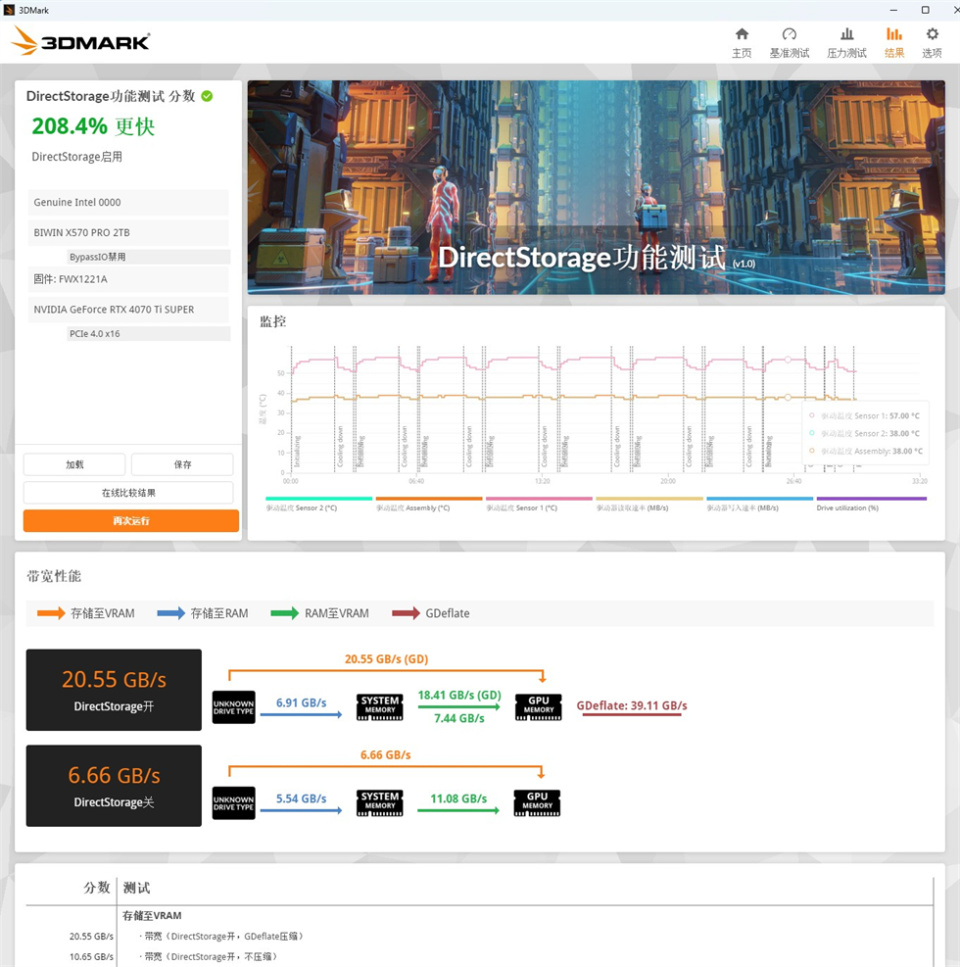Click the orange 存储至VRAM arrow legend
The height and width of the screenshot is (967, 960).
[86, 613]
